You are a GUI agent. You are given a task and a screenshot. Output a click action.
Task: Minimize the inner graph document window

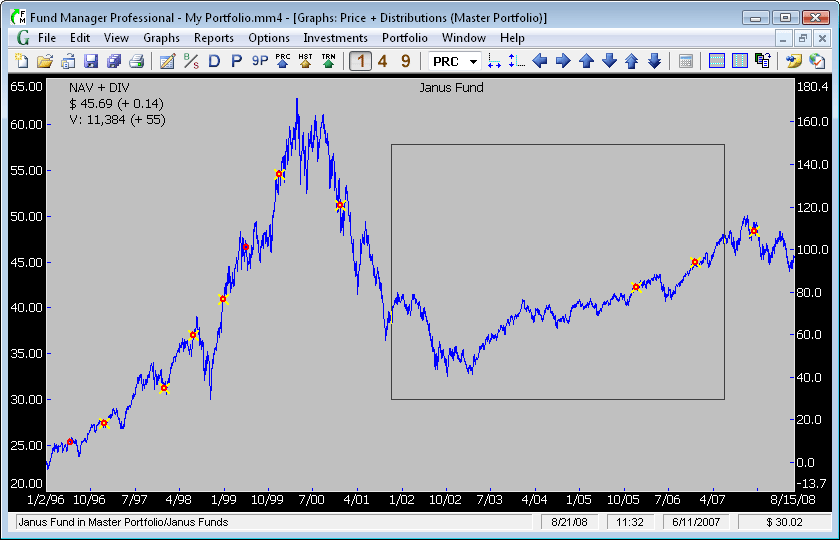[x=783, y=38]
